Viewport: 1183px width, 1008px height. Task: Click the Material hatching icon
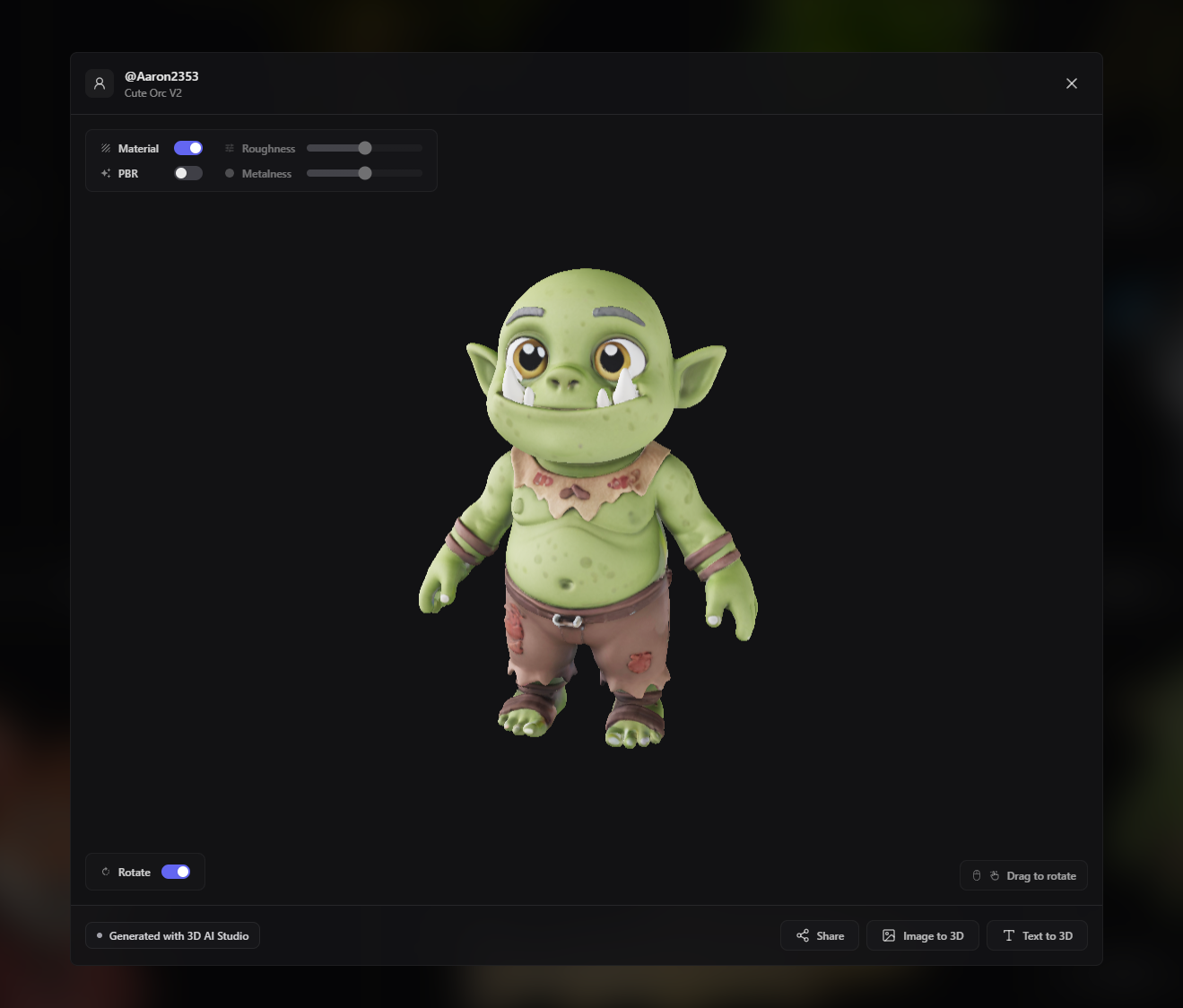105,148
